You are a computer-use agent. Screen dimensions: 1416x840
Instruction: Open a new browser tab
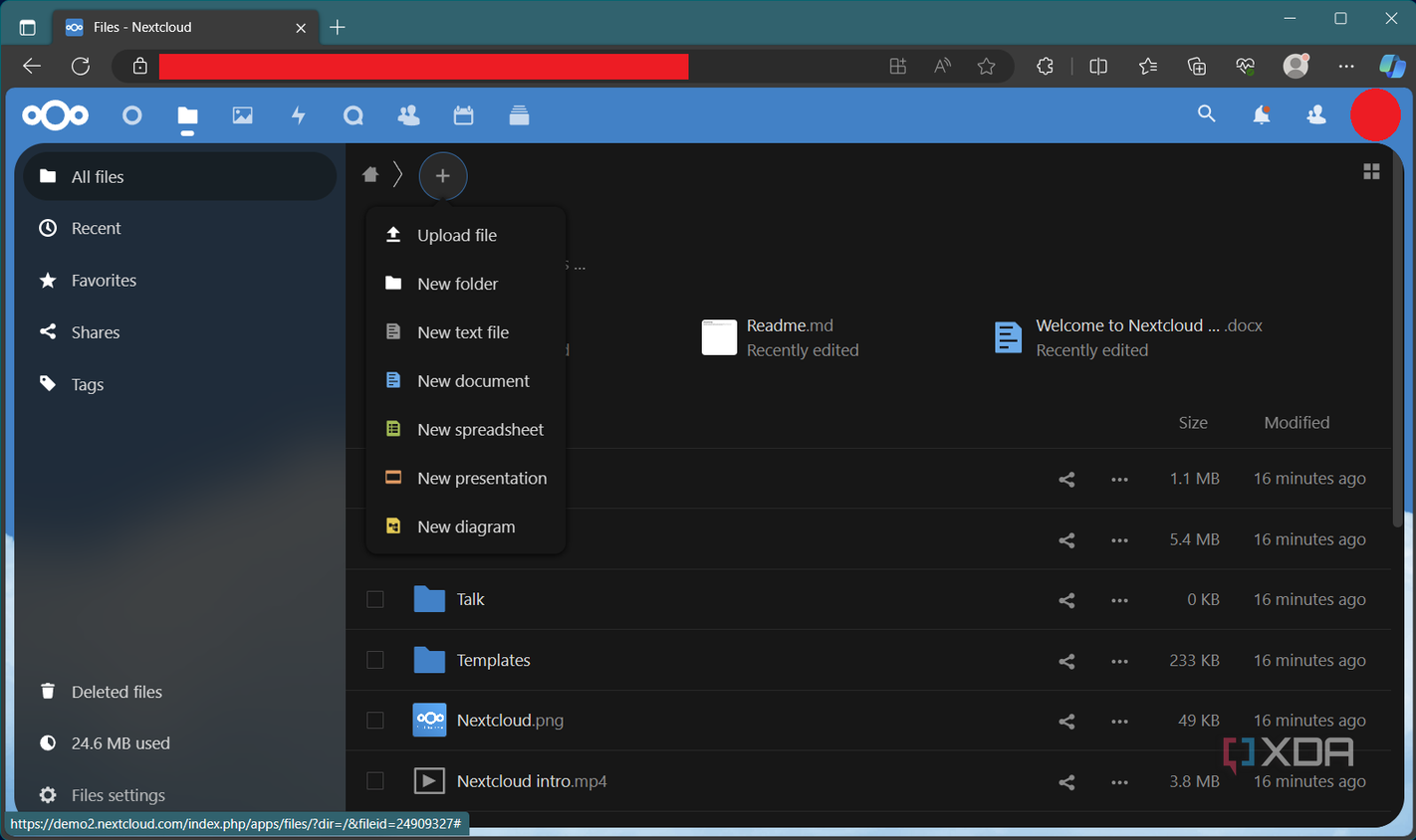(x=338, y=27)
